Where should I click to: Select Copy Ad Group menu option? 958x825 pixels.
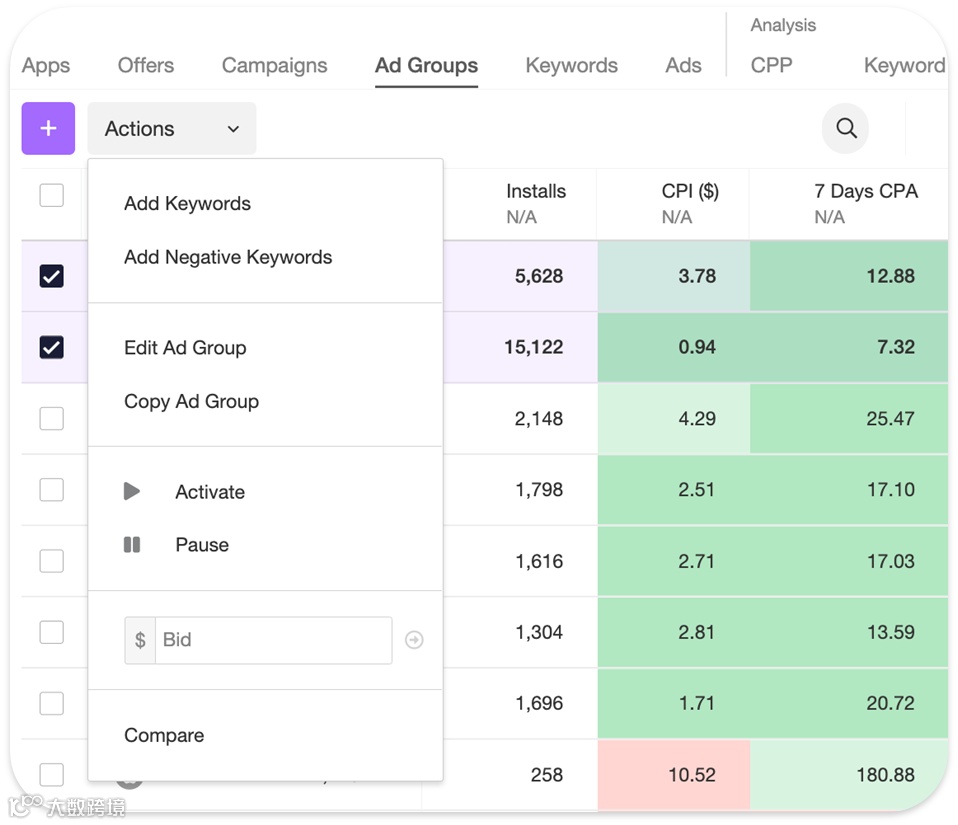pyautogui.click(x=191, y=401)
